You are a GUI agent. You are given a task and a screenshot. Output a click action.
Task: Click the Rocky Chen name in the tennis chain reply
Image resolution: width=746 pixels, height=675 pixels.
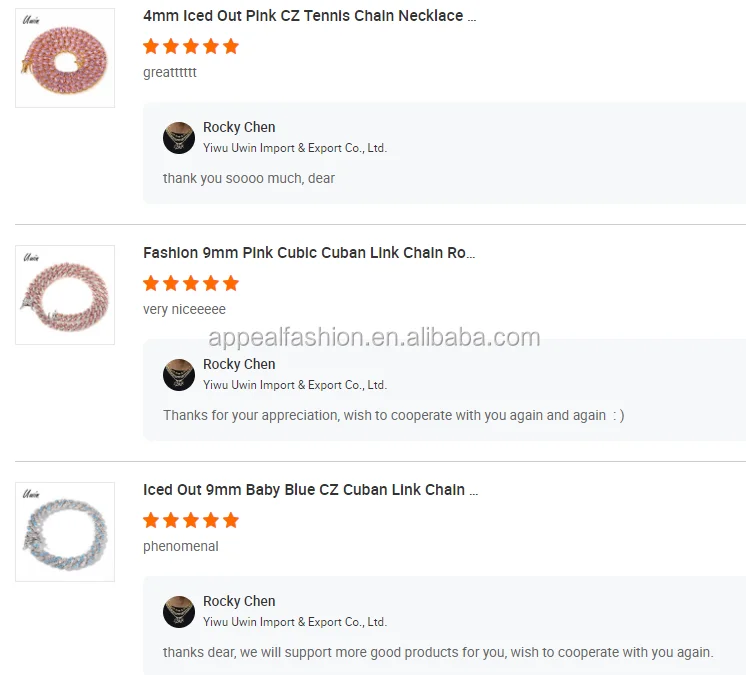coord(239,127)
